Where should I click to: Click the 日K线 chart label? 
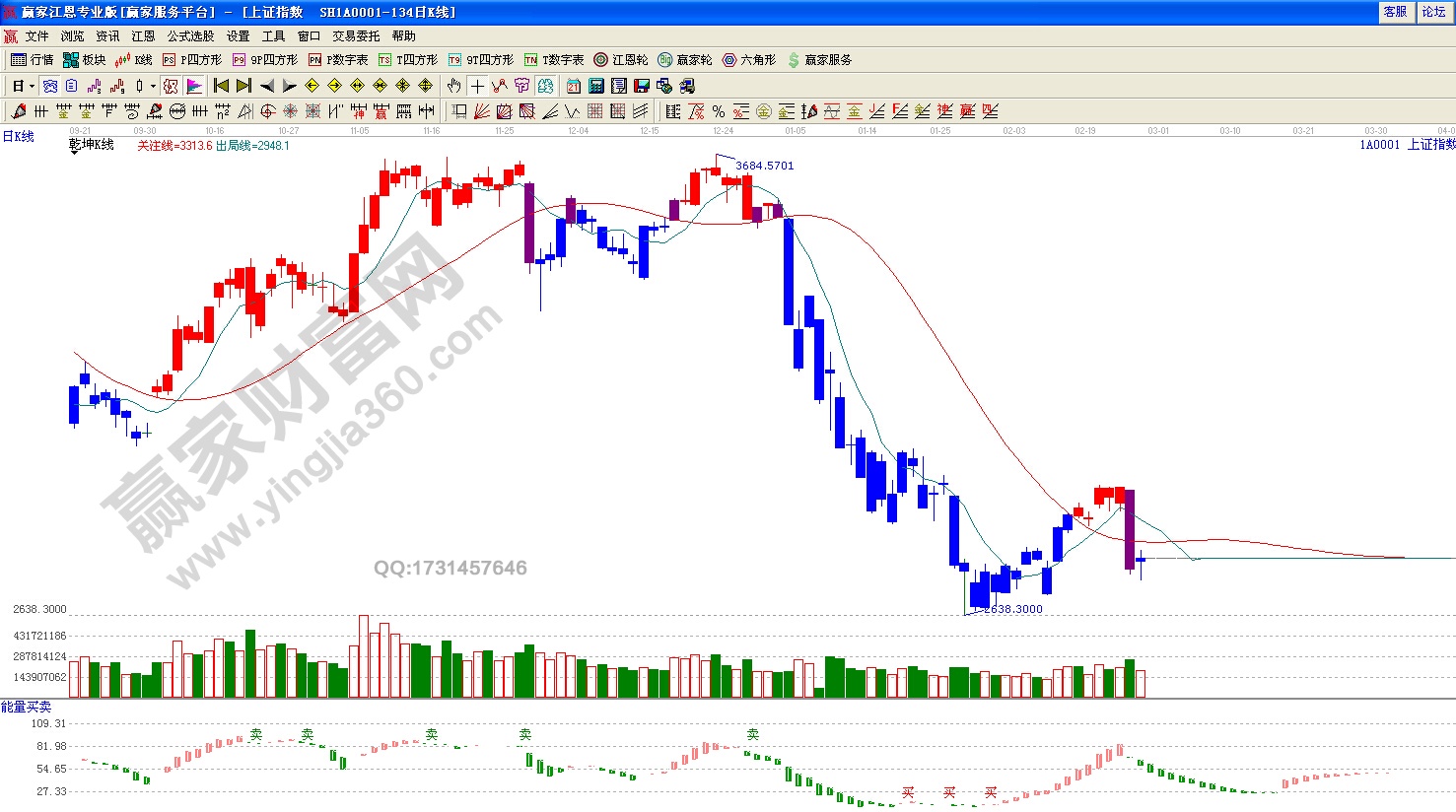pos(19,137)
